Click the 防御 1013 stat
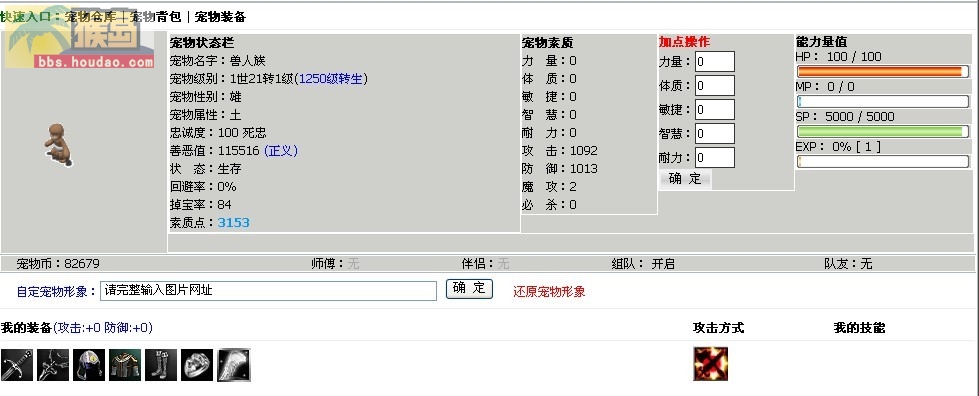 pos(560,169)
